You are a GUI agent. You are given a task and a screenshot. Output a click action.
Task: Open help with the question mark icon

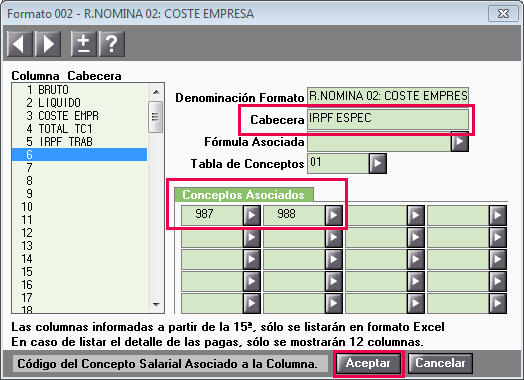[x=112, y=44]
